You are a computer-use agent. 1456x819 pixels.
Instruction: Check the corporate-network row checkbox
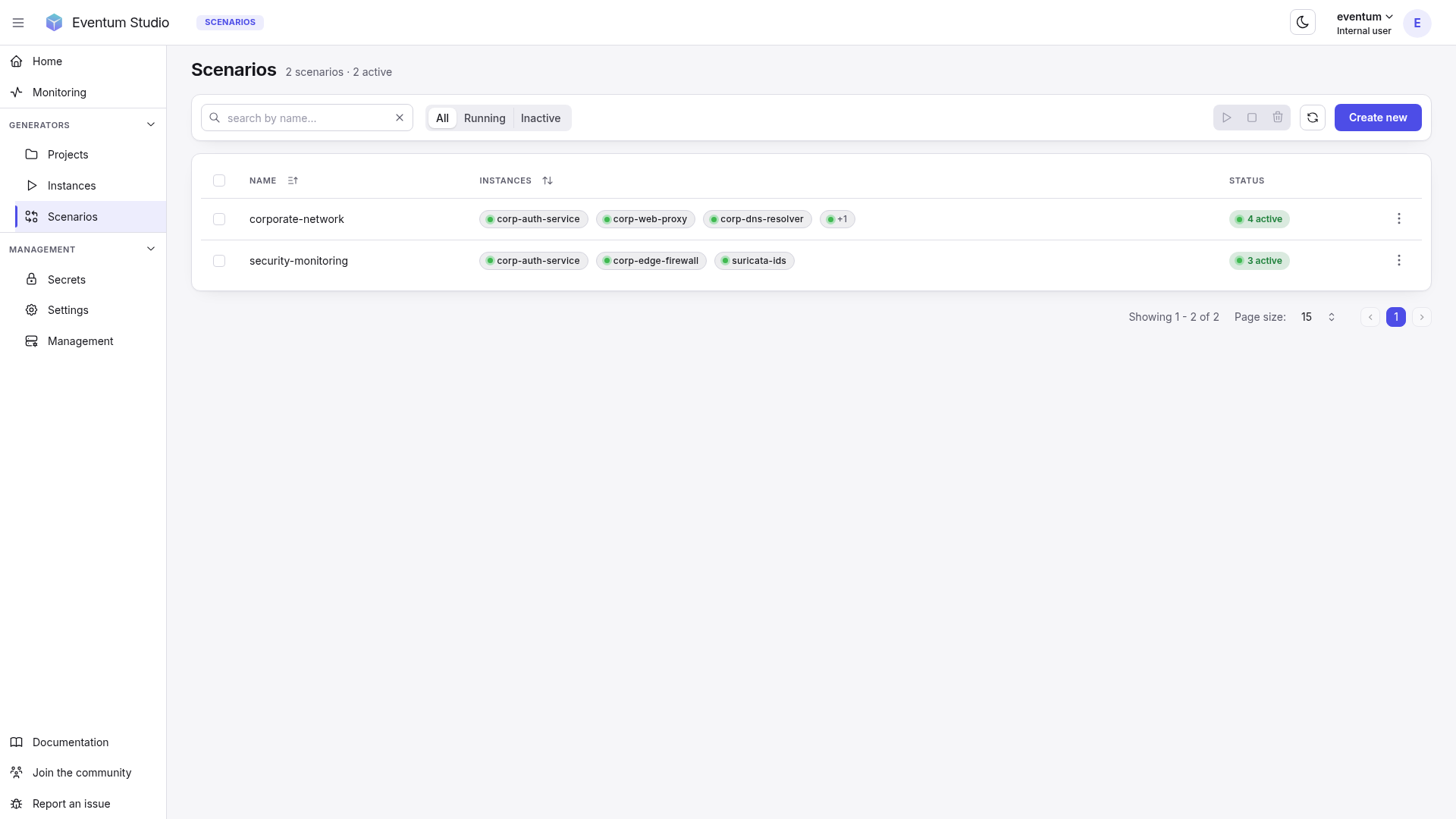point(219,219)
